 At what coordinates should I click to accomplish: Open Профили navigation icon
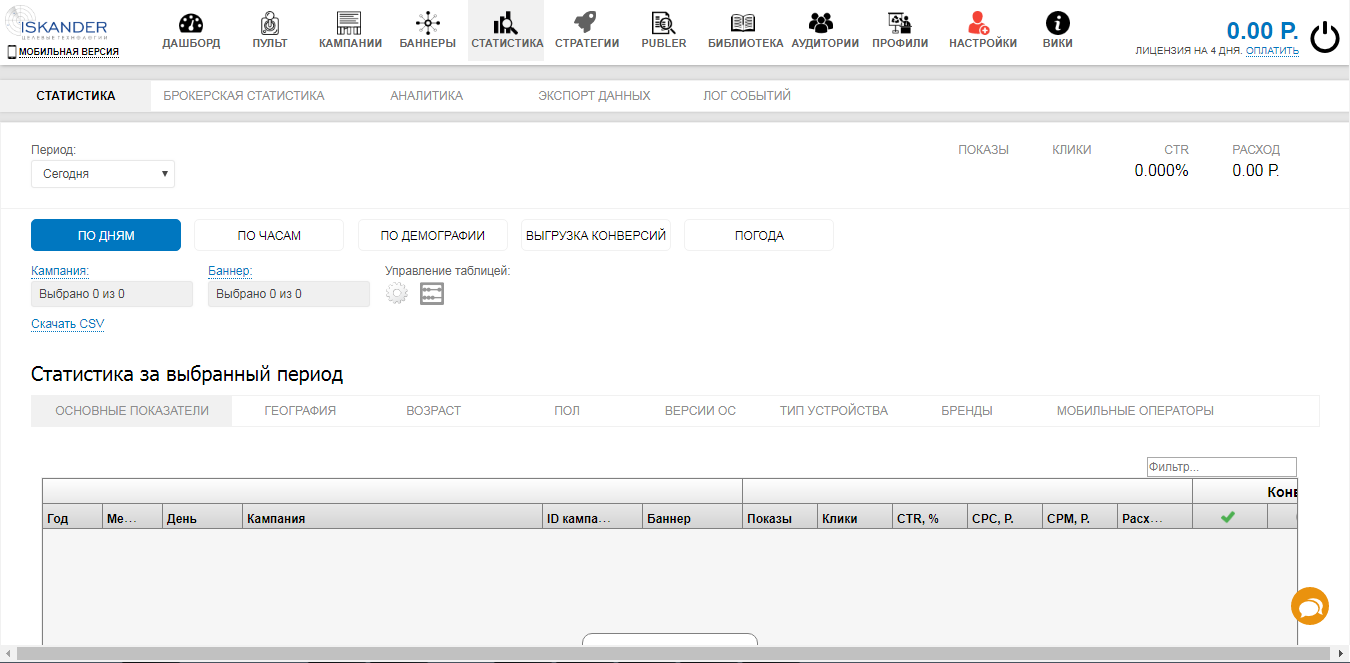pos(899,23)
